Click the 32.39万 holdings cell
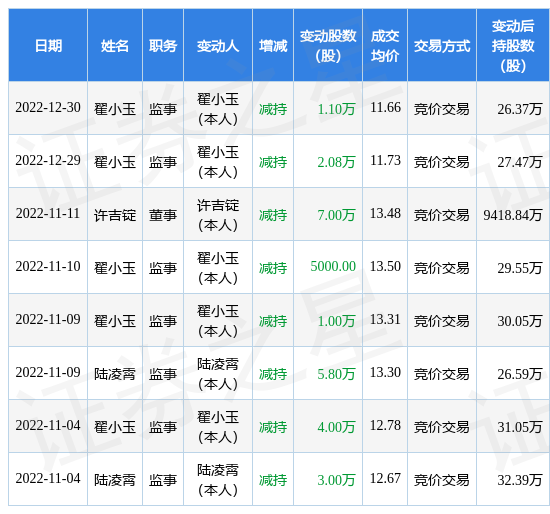The height and width of the screenshot is (514, 550). click(519, 480)
